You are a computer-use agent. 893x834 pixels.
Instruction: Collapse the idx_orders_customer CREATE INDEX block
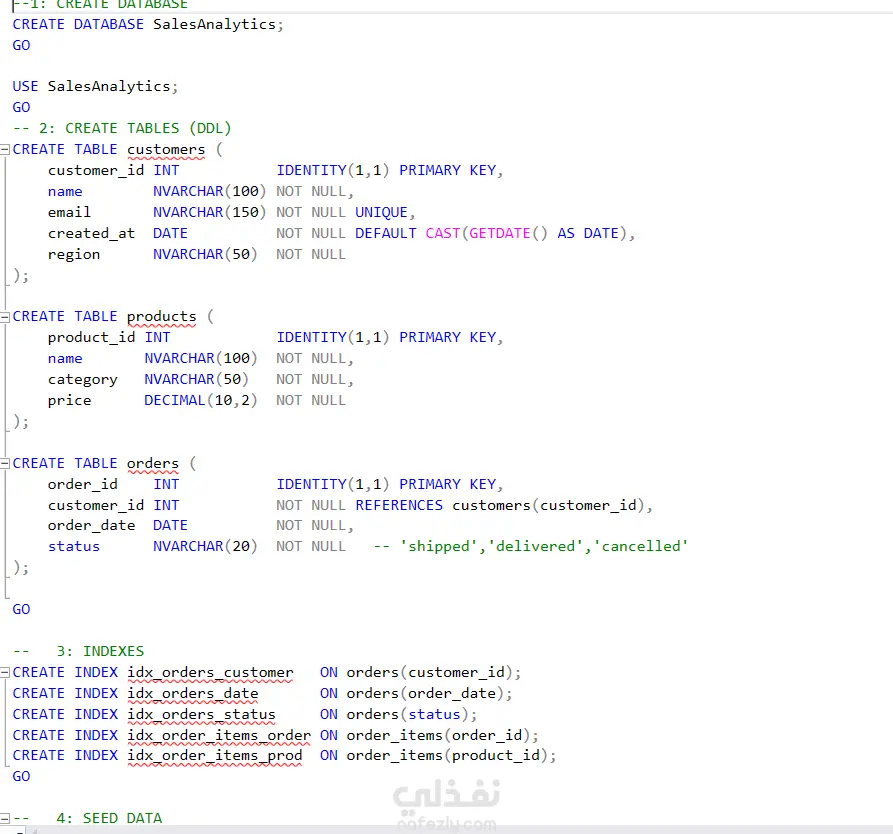pyautogui.click(x=5, y=672)
